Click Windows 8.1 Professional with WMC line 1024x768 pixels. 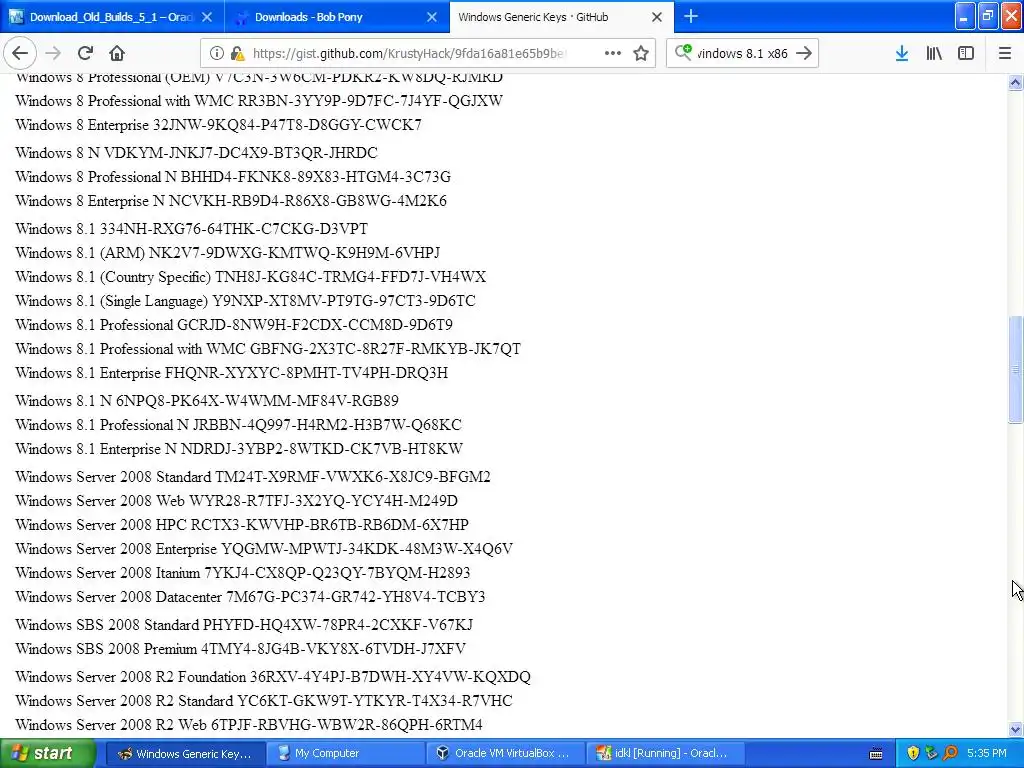coord(268,349)
